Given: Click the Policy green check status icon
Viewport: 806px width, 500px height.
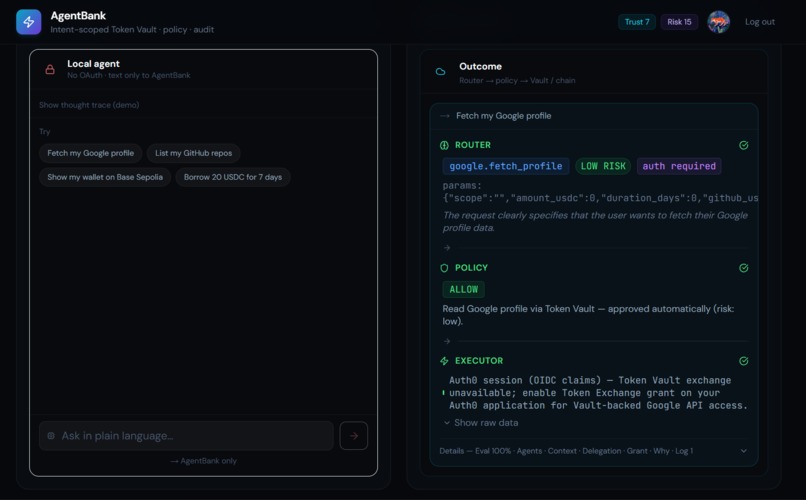Looking at the screenshot, I should [x=743, y=268].
